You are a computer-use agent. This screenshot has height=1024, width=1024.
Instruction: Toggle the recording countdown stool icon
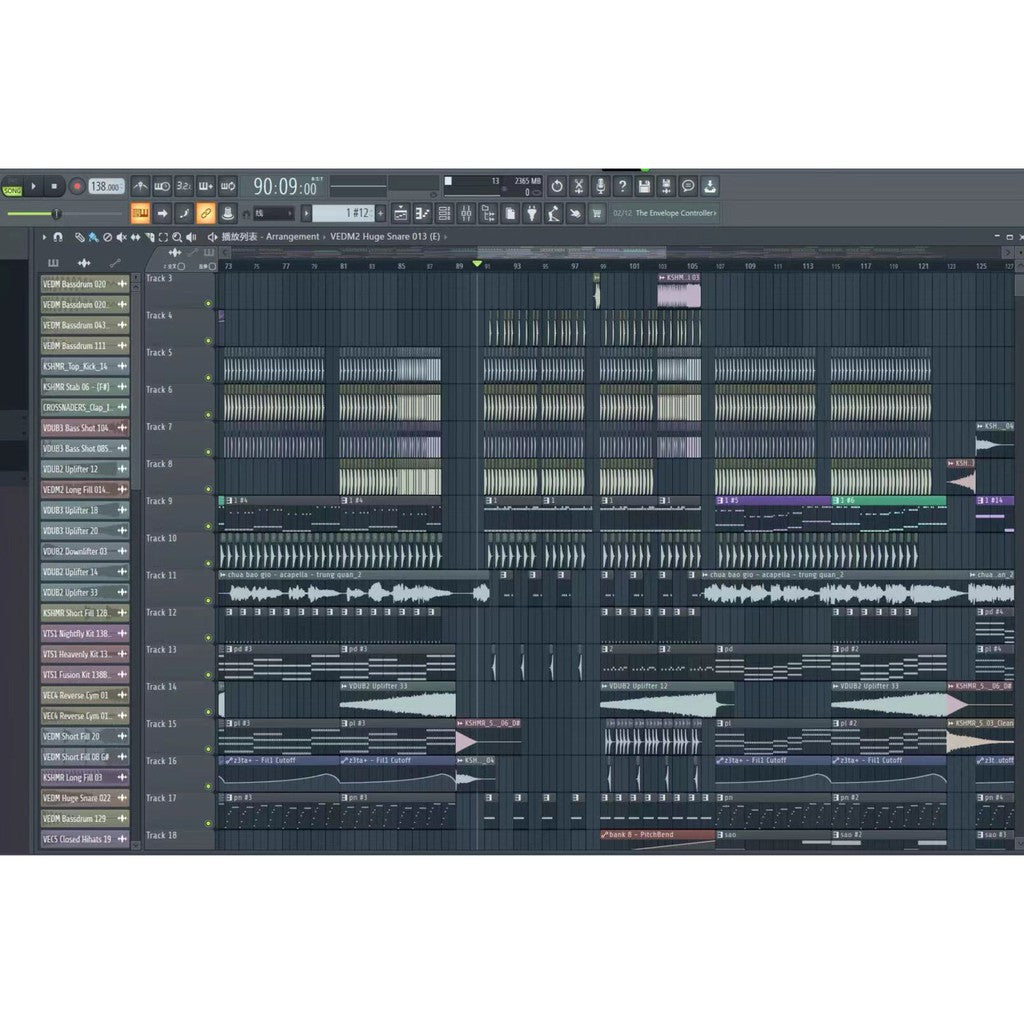click(230, 212)
